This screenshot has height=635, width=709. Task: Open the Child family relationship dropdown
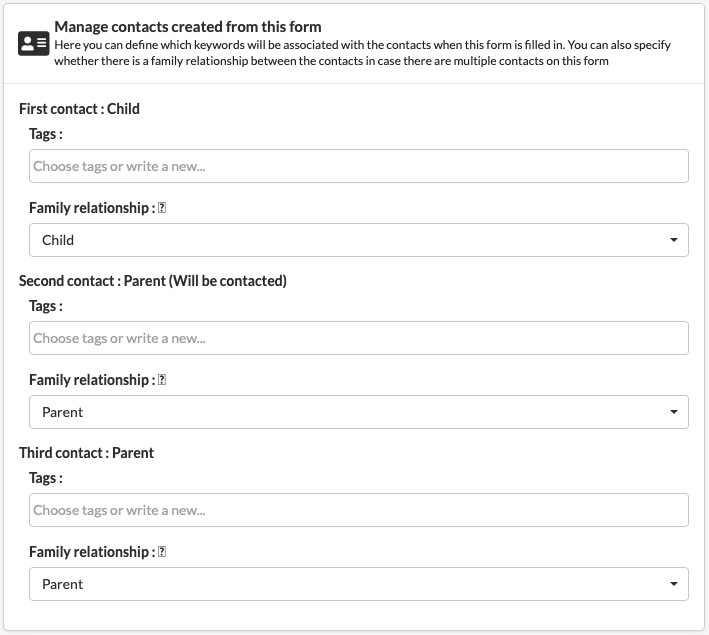tap(359, 240)
